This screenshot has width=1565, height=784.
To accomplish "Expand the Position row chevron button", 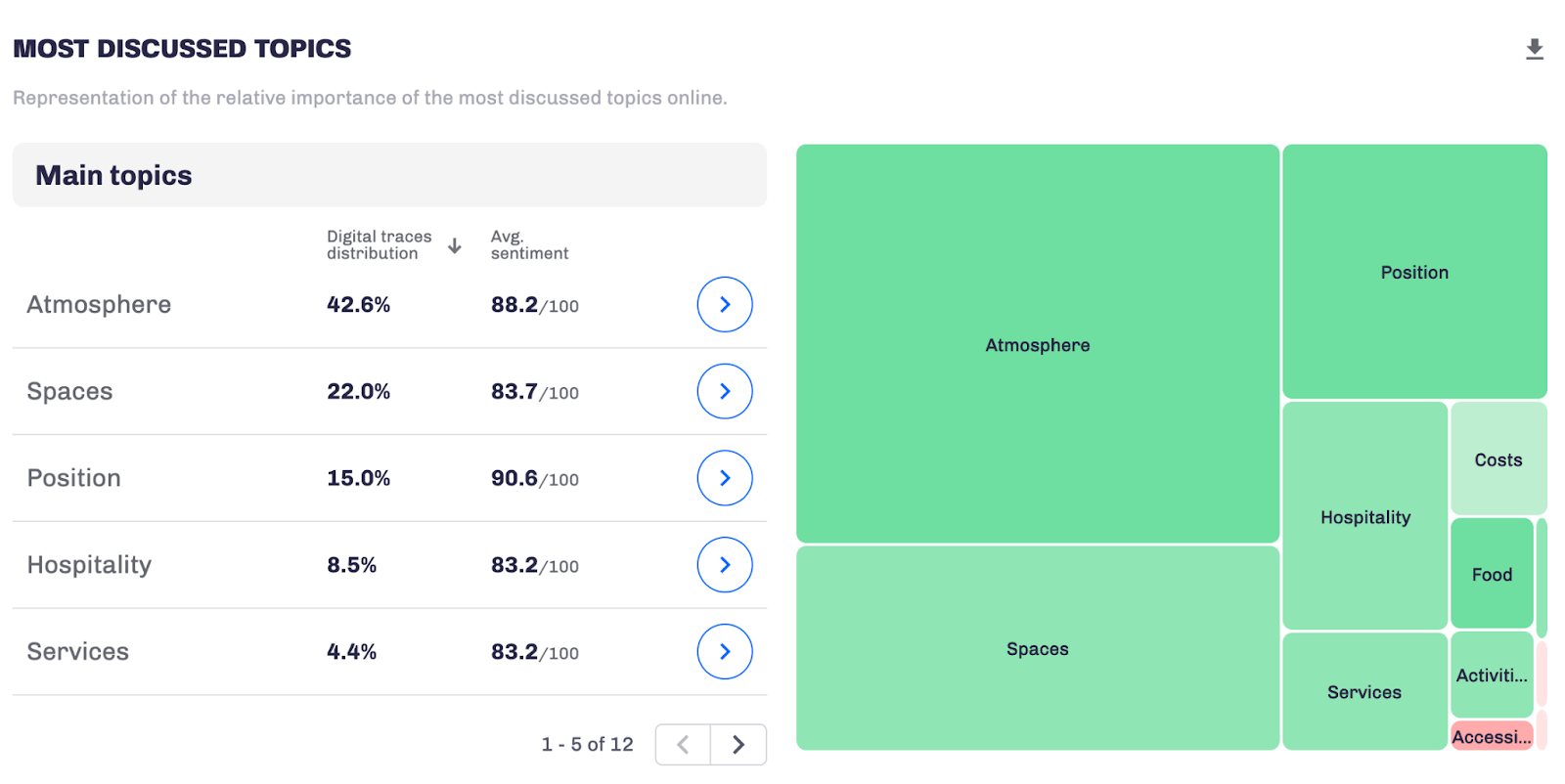I will click(724, 478).
